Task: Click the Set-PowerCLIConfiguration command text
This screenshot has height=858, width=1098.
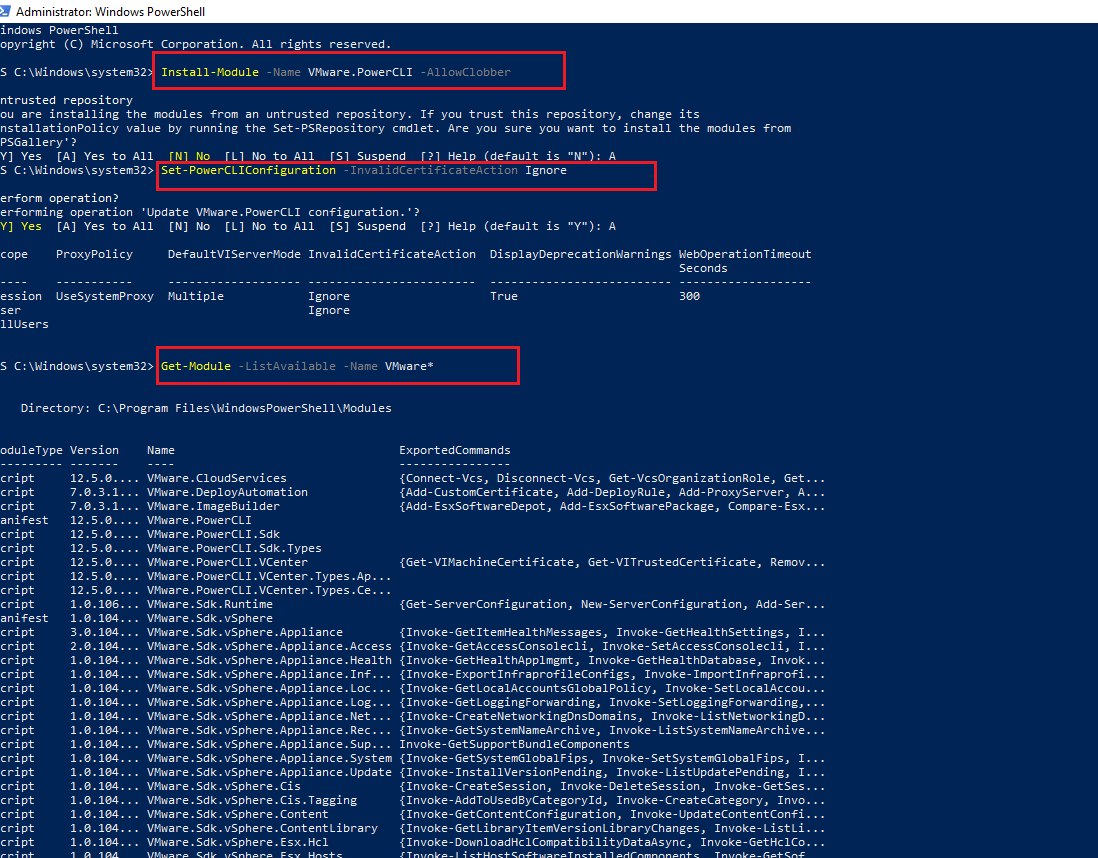Action: click(x=248, y=170)
